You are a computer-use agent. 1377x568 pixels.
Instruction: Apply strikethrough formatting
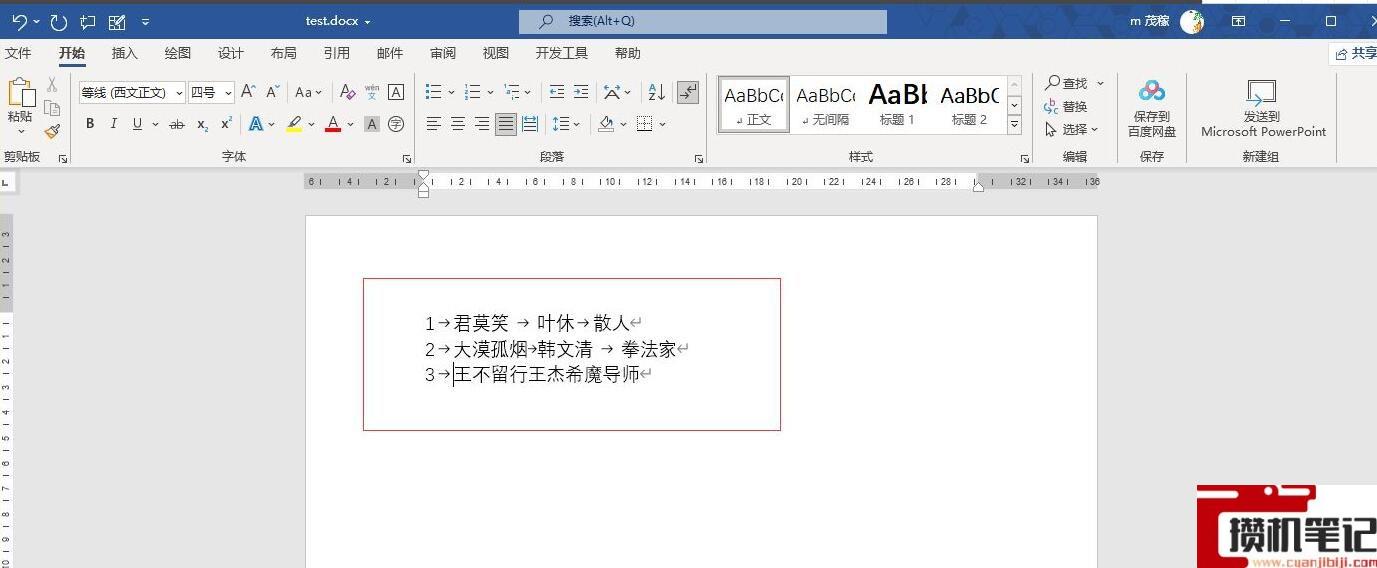click(177, 124)
